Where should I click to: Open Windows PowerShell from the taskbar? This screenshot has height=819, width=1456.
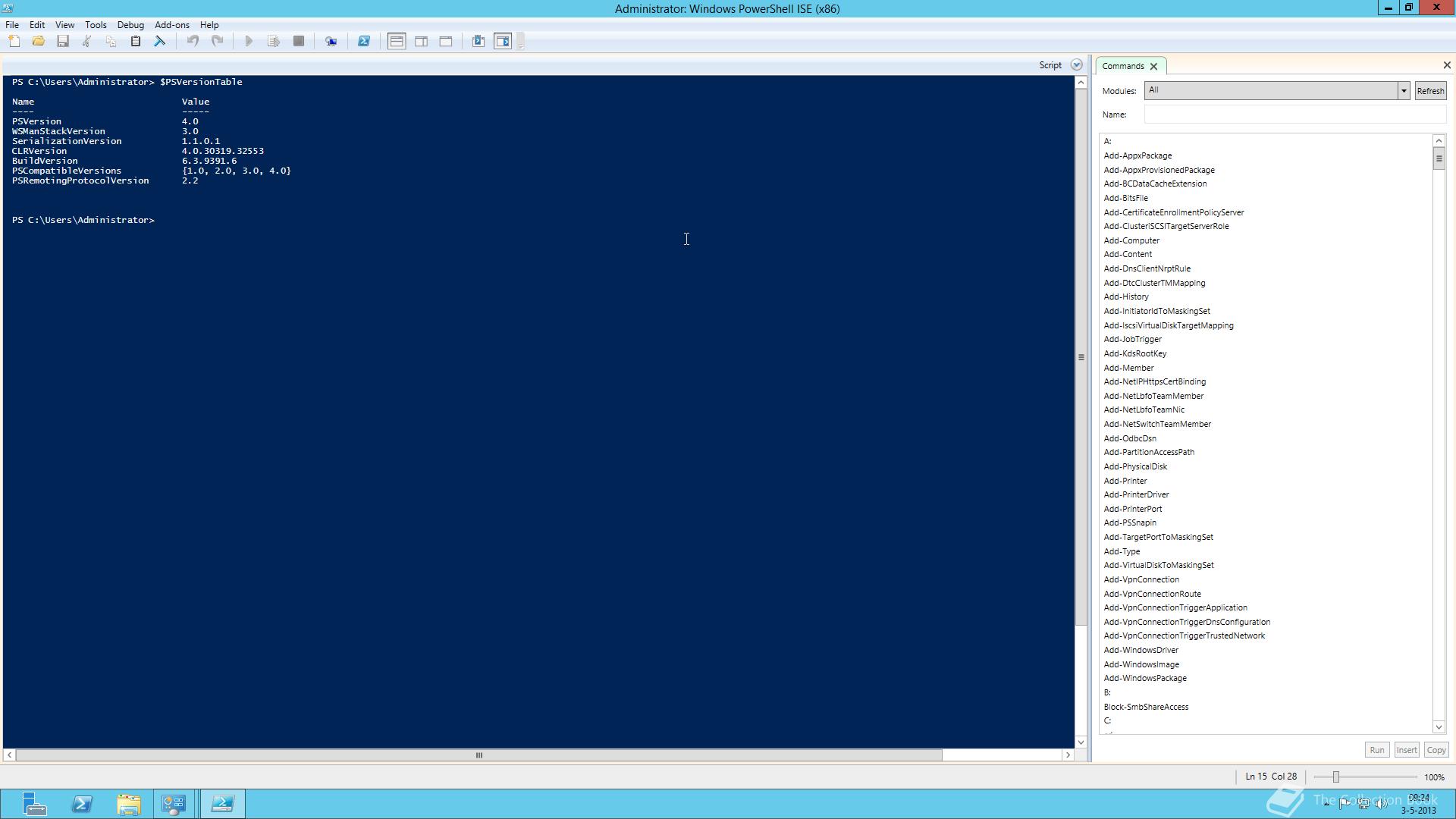coord(82,804)
